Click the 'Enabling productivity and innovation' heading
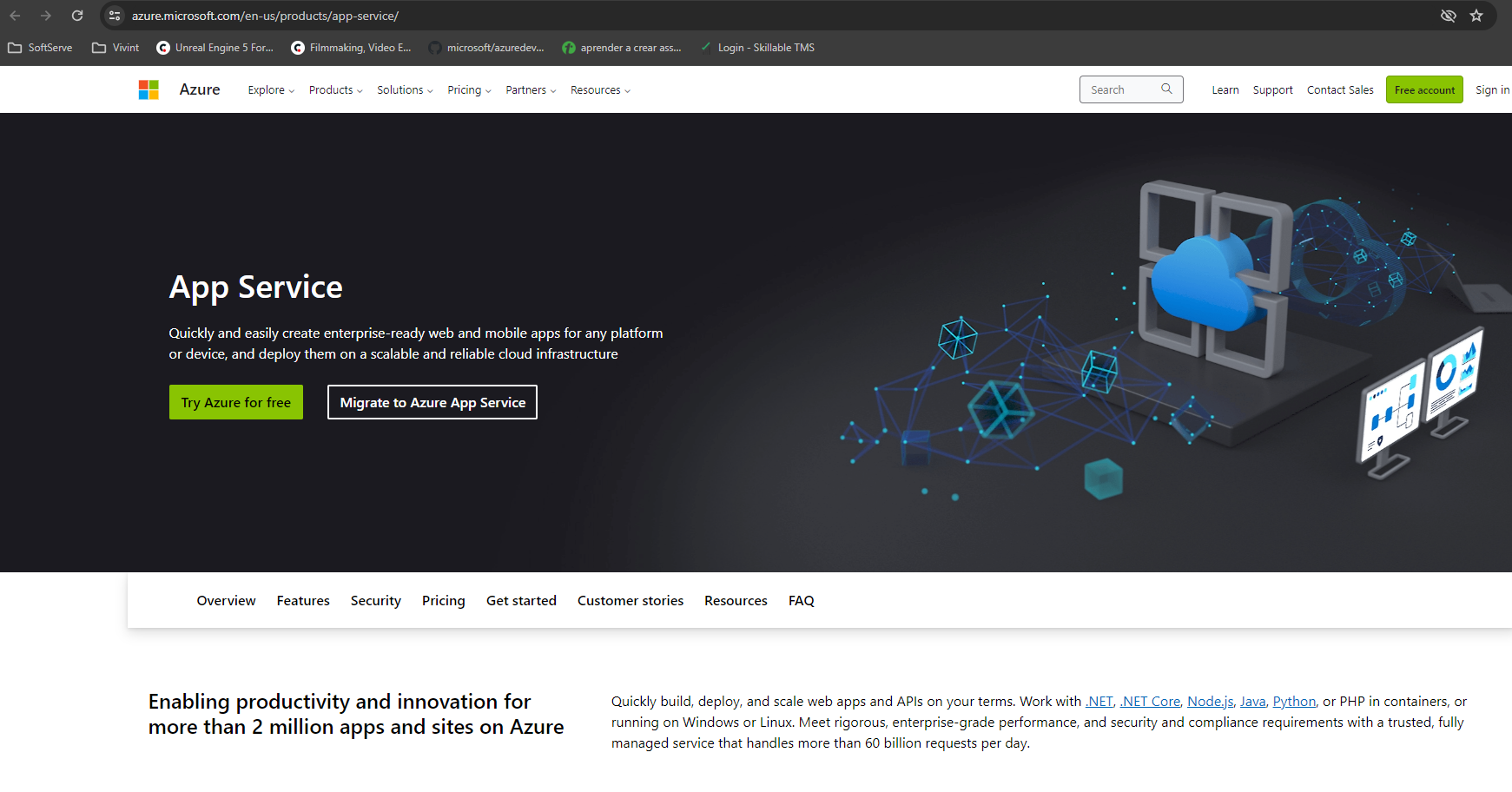 pyautogui.click(x=356, y=714)
